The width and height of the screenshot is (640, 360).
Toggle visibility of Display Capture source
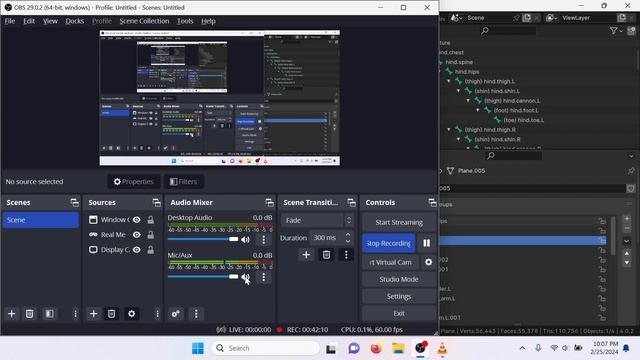pos(137,249)
